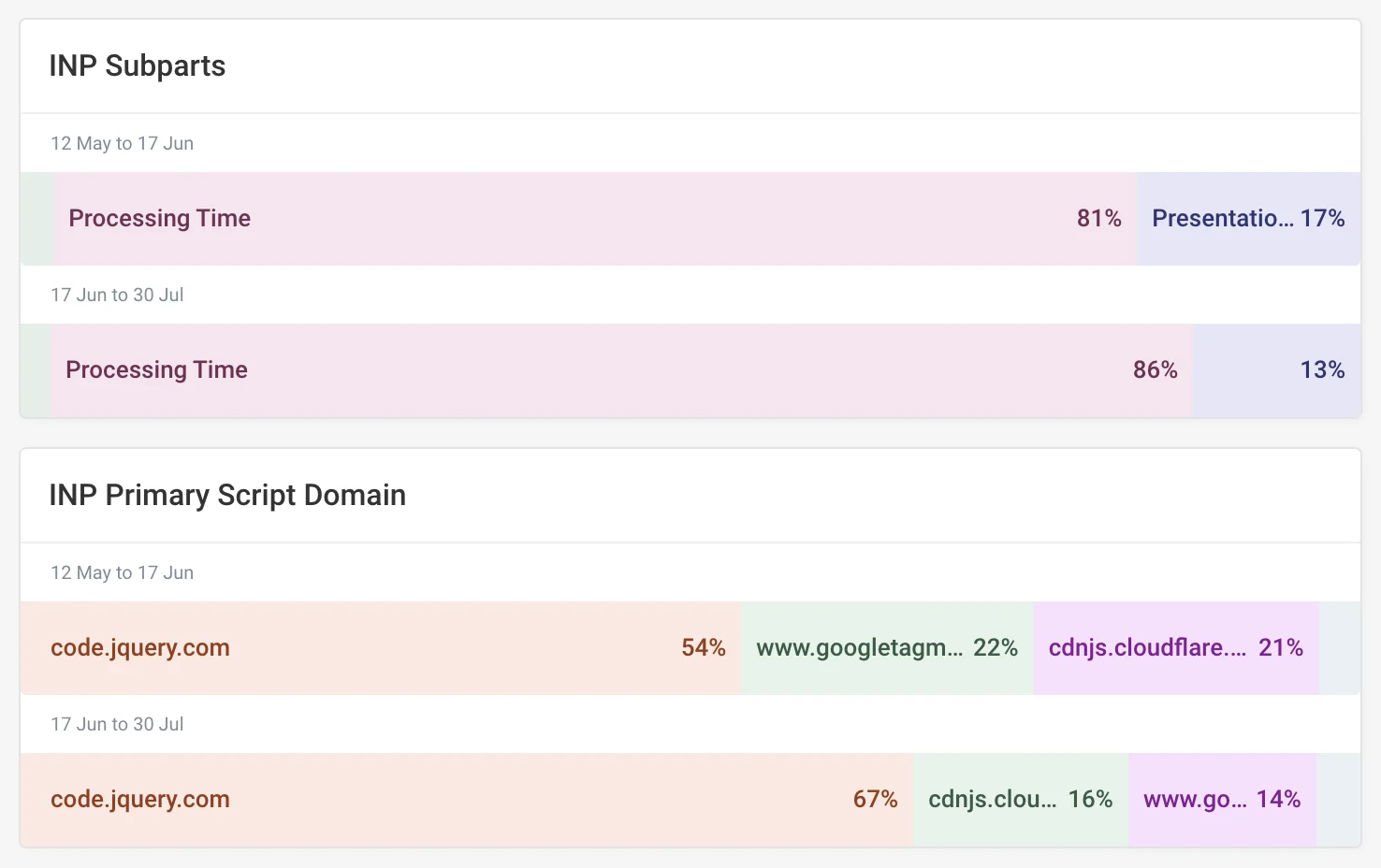Select the Presentation 17% bar segment
The width and height of the screenshot is (1381, 868).
tap(1248, 219)
